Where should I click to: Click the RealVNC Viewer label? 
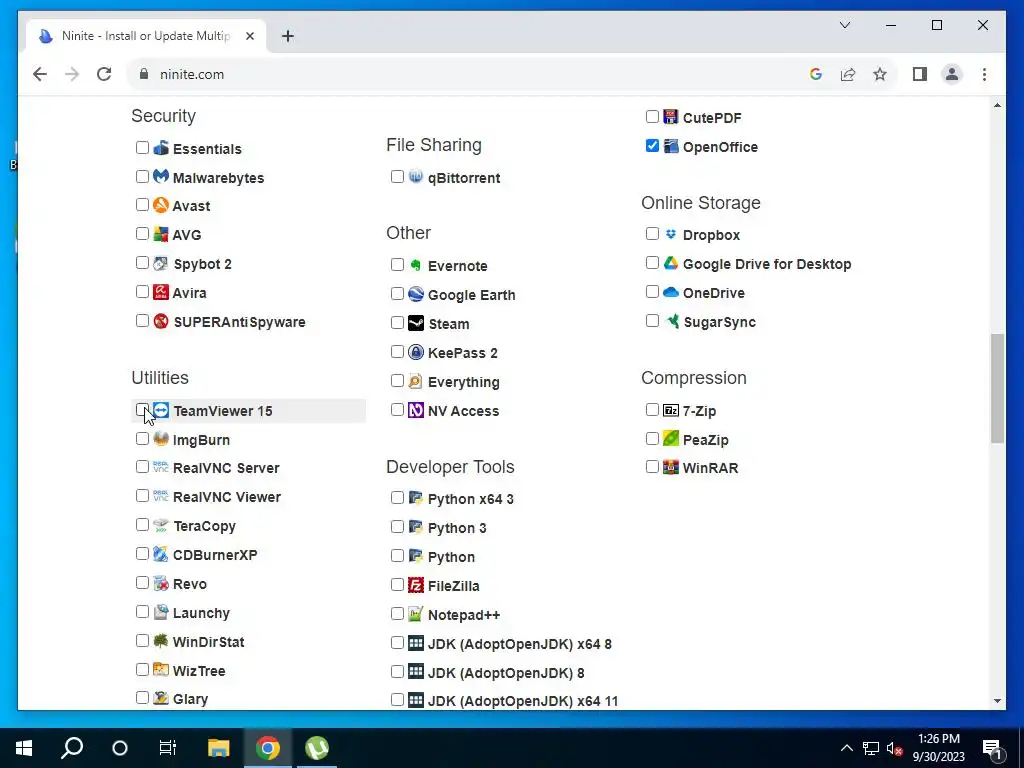227,496
